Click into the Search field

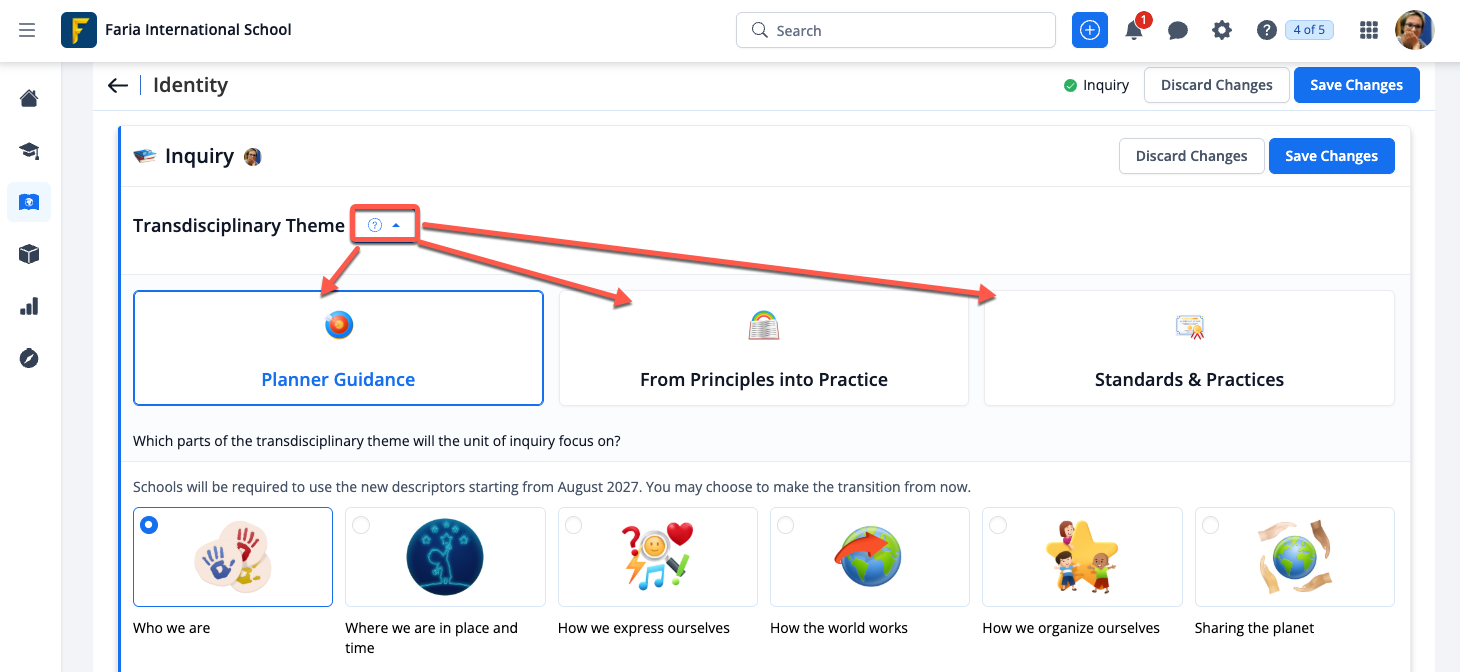pos(895,30)
